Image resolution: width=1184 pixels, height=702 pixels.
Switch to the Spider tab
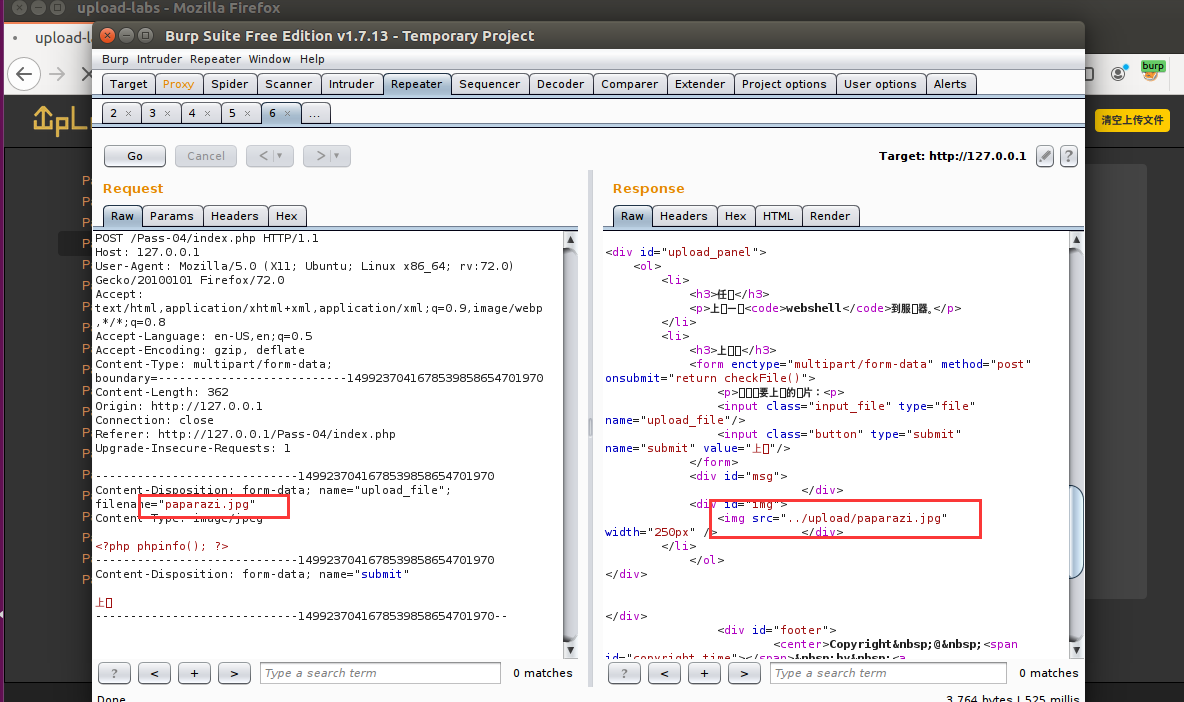230,85
